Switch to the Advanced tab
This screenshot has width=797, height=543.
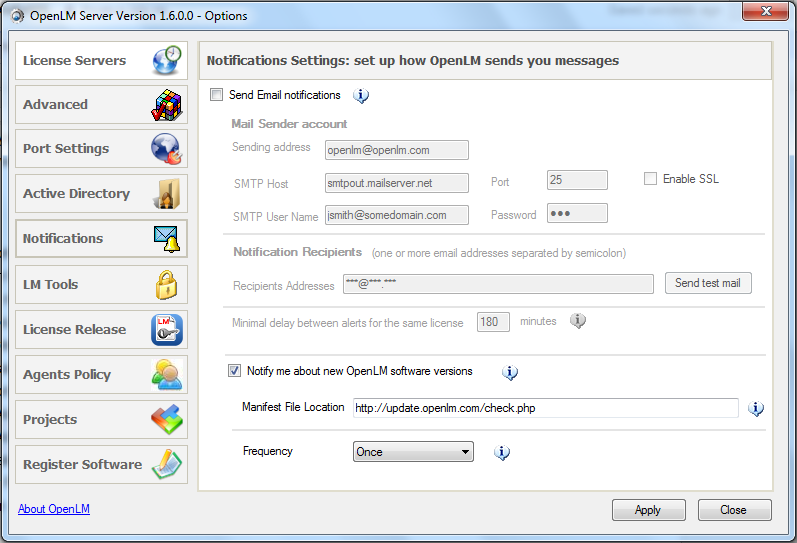102,105
